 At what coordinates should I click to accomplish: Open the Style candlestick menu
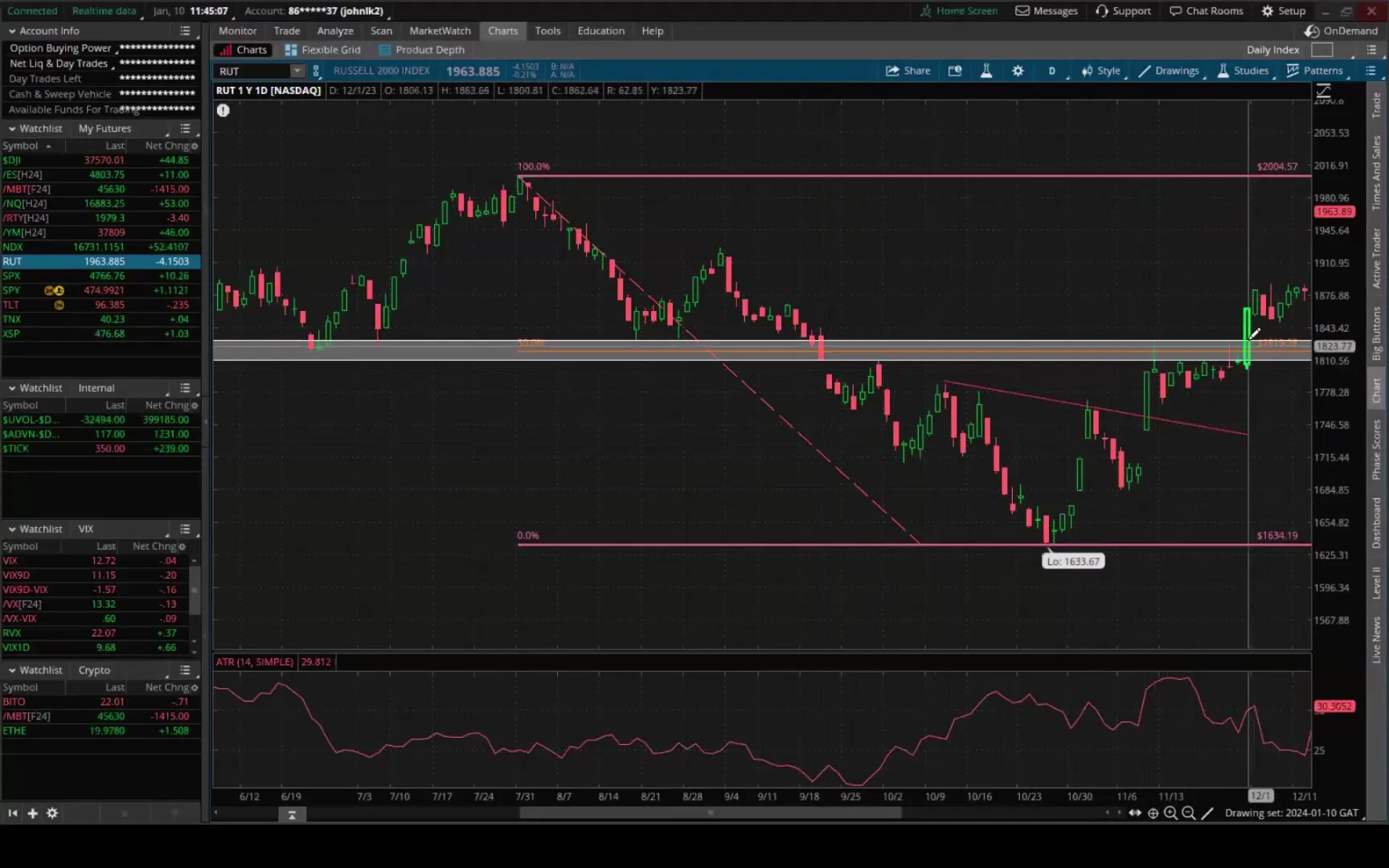(x=1101, y=71)
